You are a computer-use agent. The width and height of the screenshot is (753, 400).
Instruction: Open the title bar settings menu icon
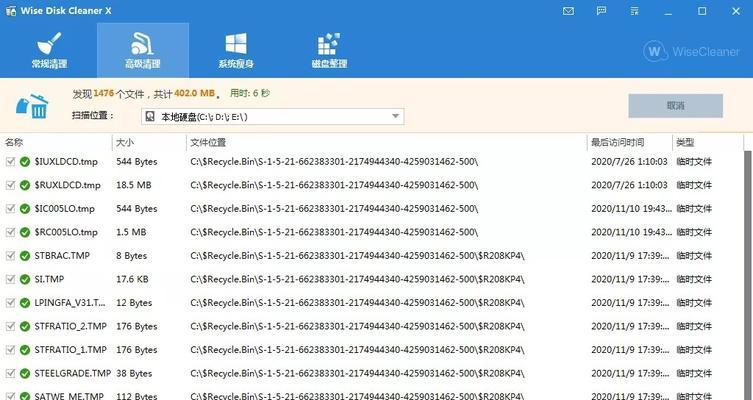[634, 11]
